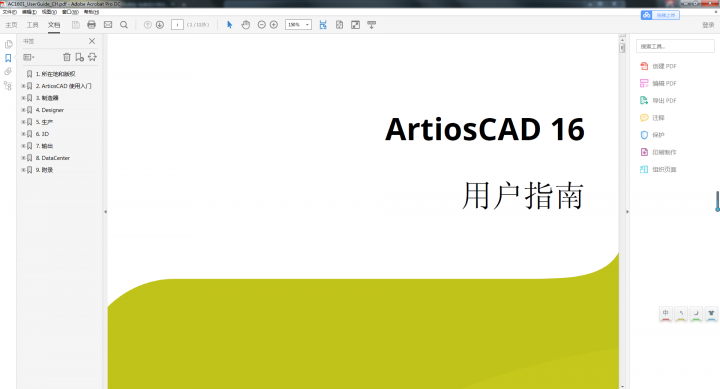Zoom out using the minus icon

tap(262, 25)
